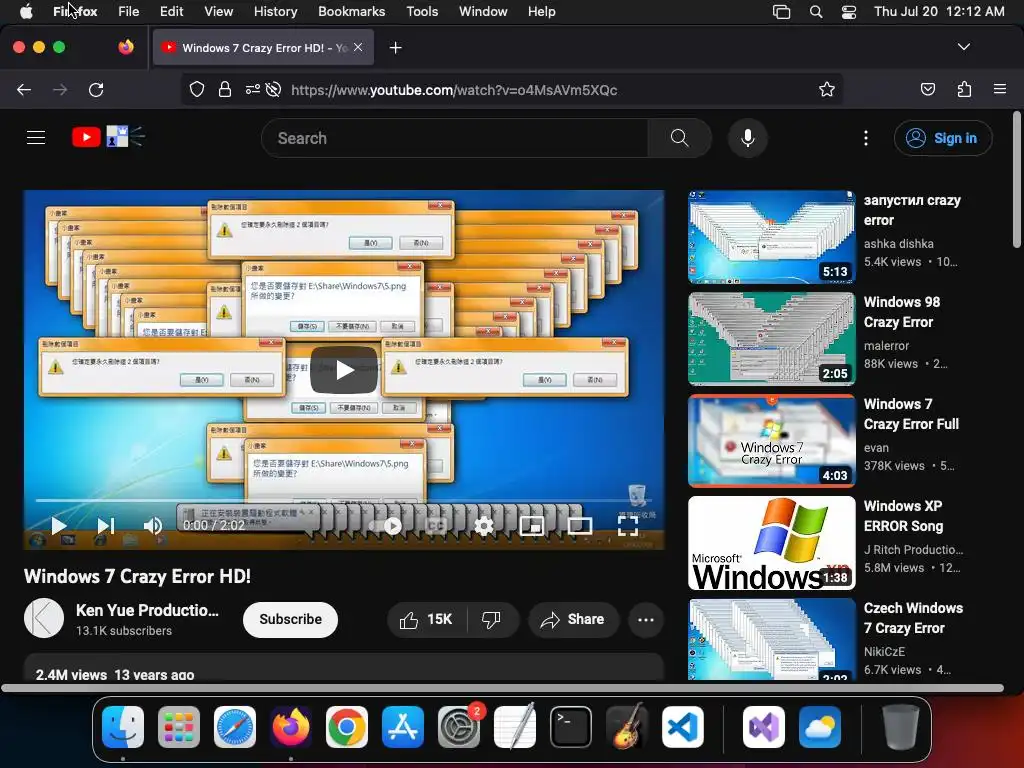Open Google Chrome from the Dock
The width and height of the screenshot is (1024, 768).
pyautogui.click(x=346, y=726)
